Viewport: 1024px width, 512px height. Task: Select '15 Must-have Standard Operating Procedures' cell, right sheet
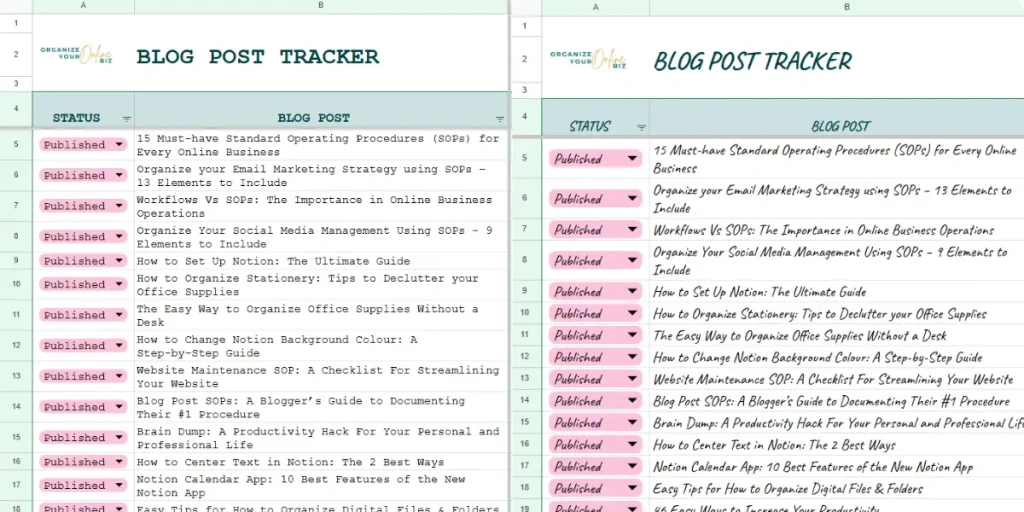837,159
